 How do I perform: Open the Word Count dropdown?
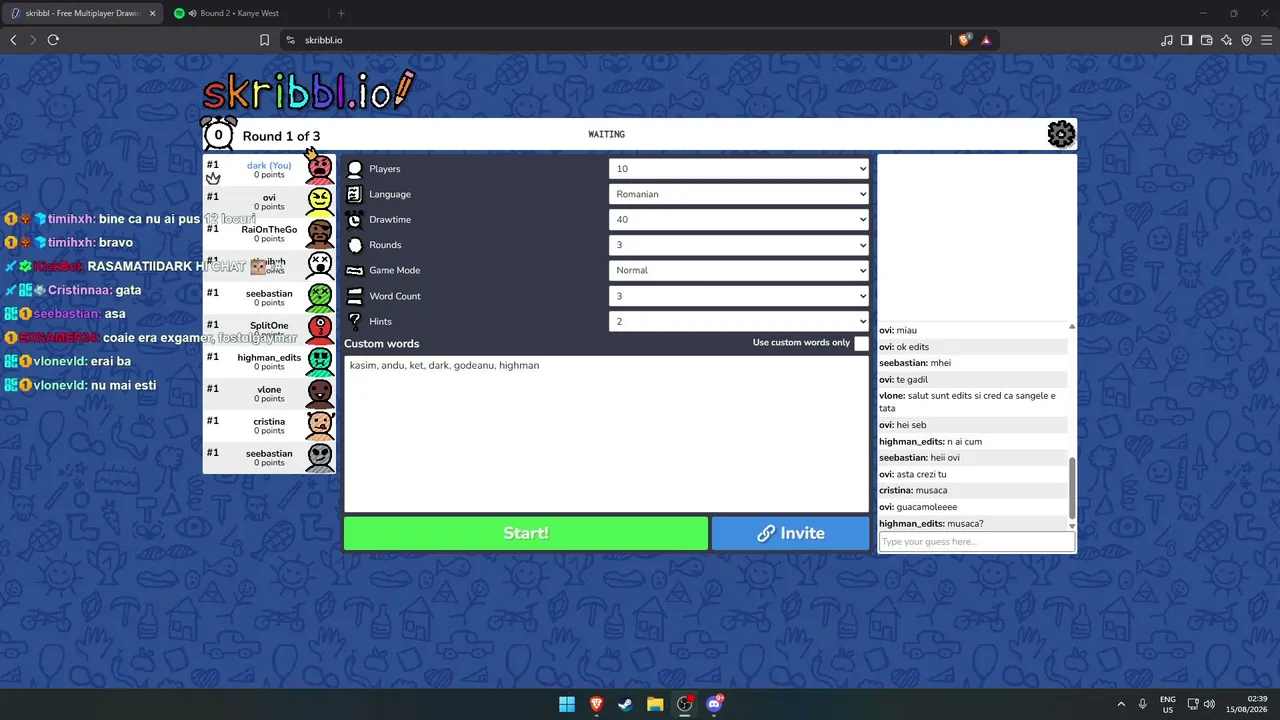click(x=739, y=296)
